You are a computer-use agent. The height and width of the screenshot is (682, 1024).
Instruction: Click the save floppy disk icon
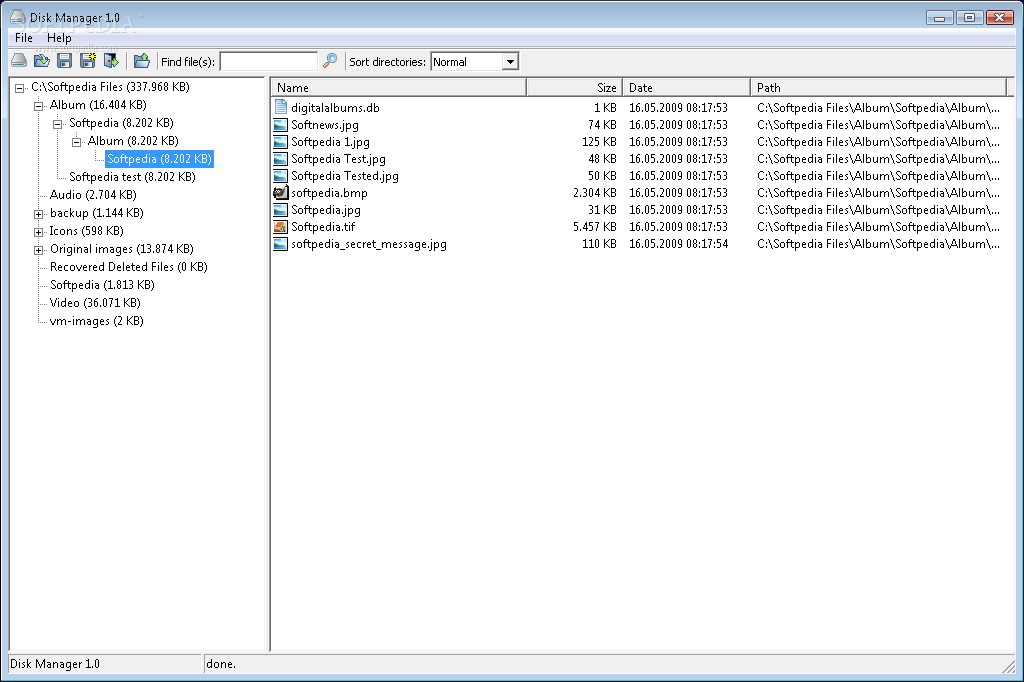coord(64,61)
